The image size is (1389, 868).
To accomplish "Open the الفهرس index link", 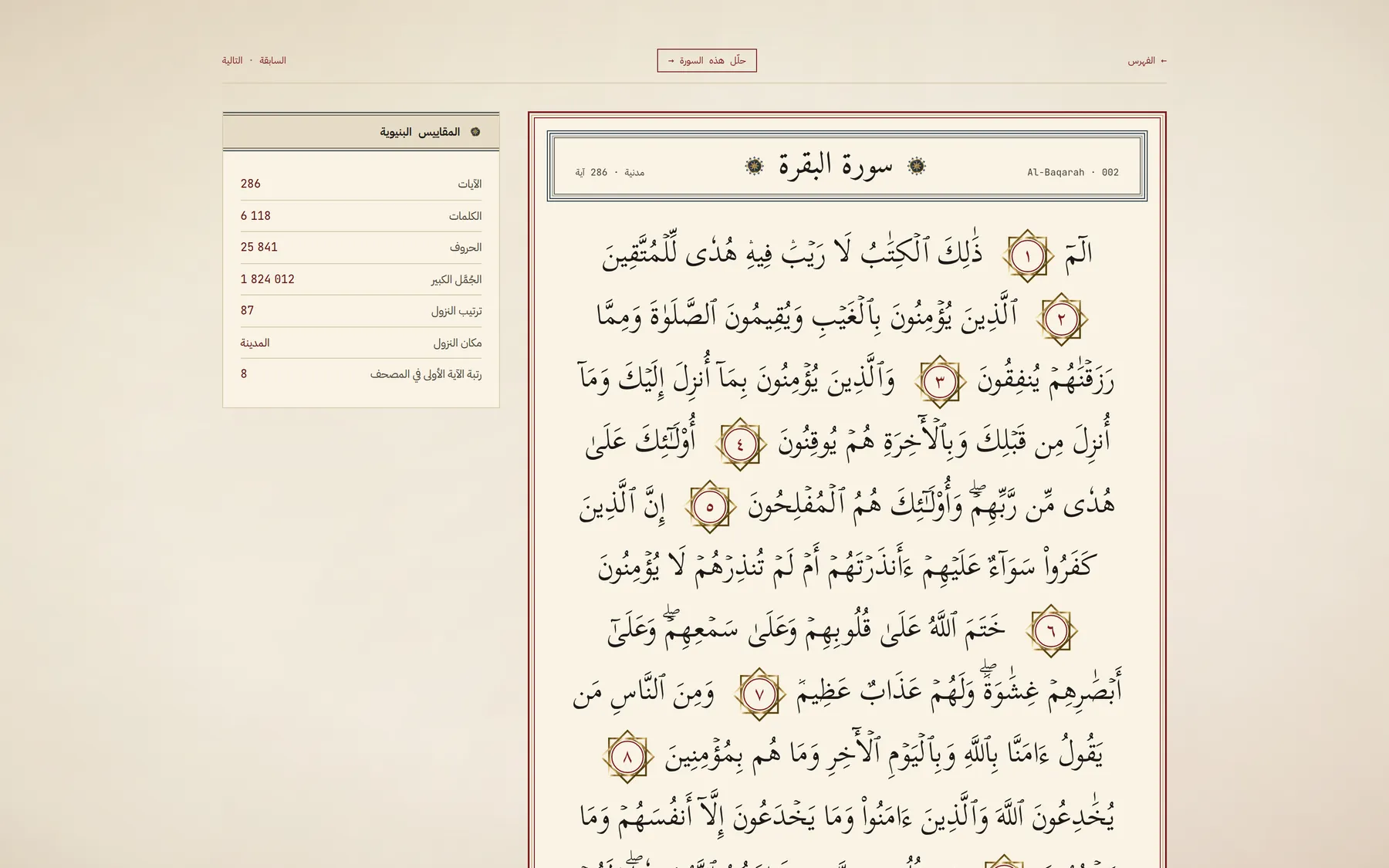I will coord(1147,60).
